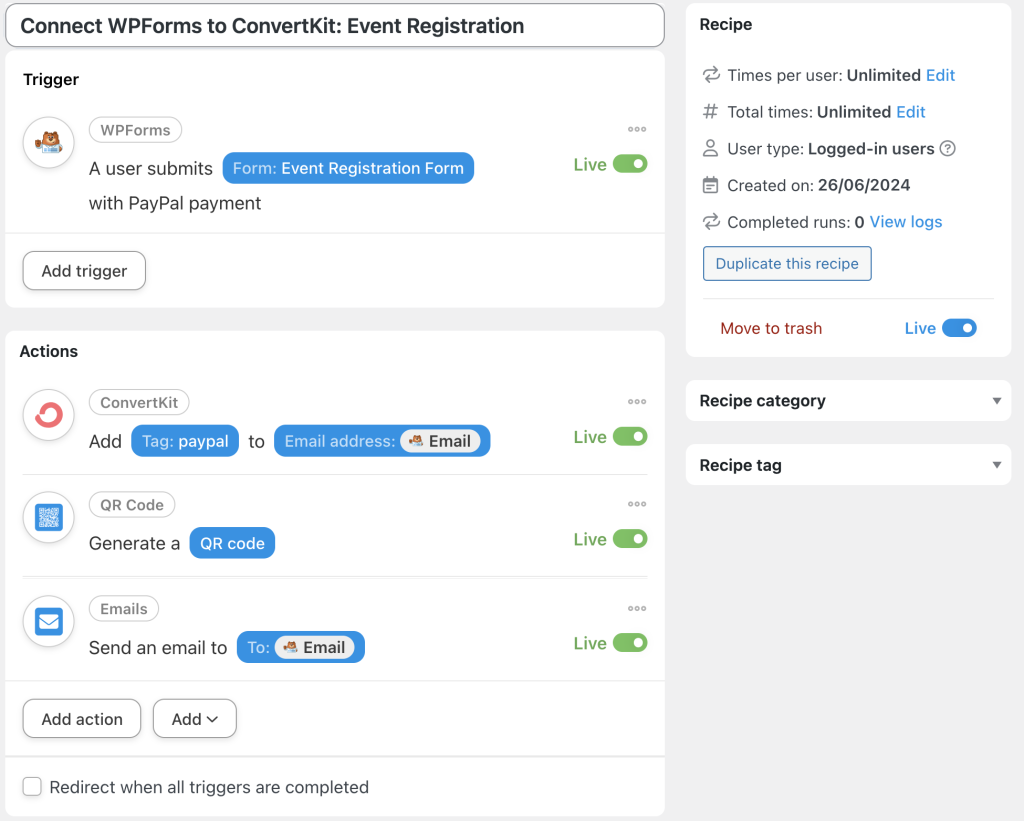This screenshot has height=821, width=1024.
Task: Click the ConvertKit integration icon
Action: pos(47,414)
